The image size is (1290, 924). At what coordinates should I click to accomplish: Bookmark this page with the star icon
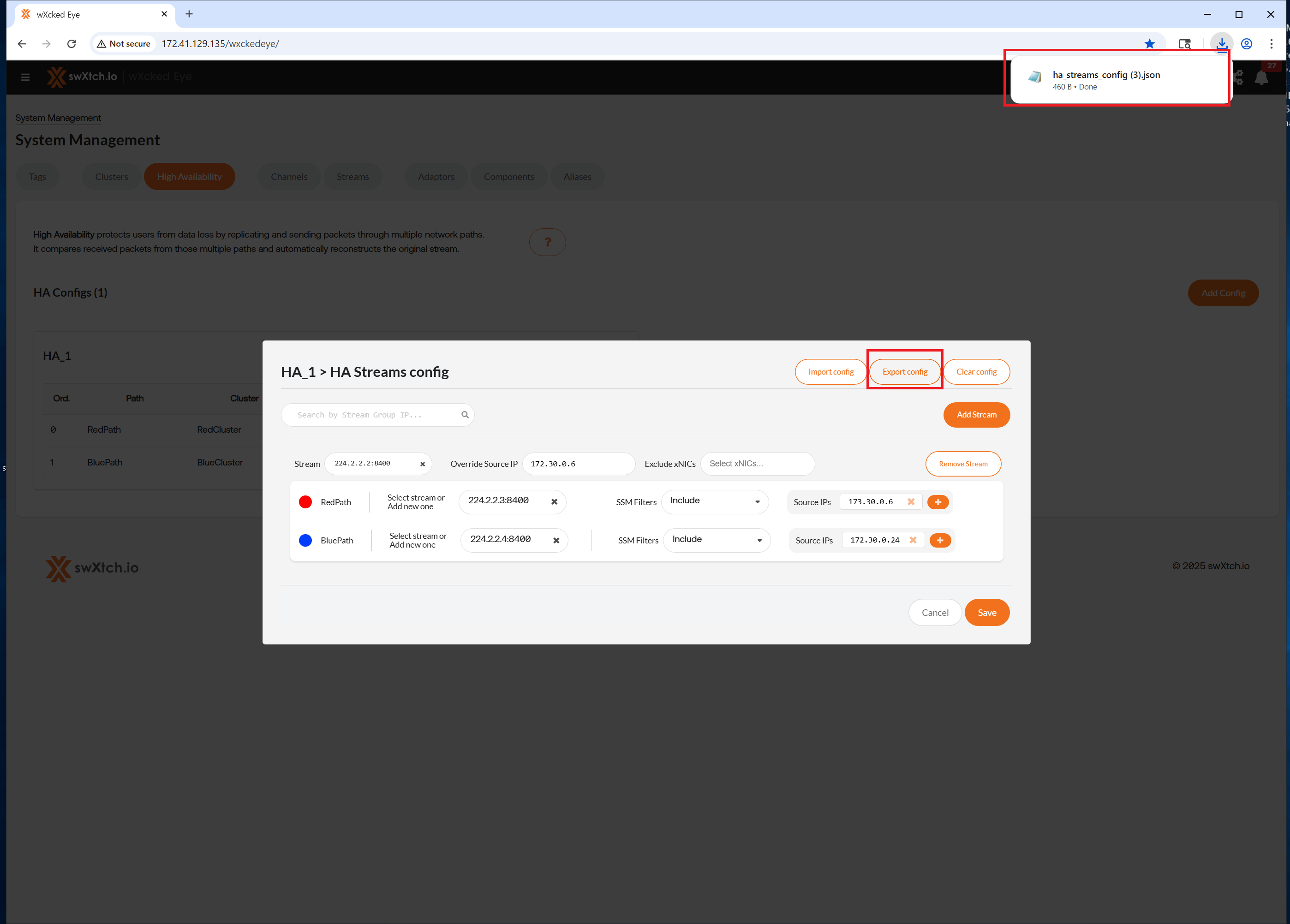tap(1149, 43)
